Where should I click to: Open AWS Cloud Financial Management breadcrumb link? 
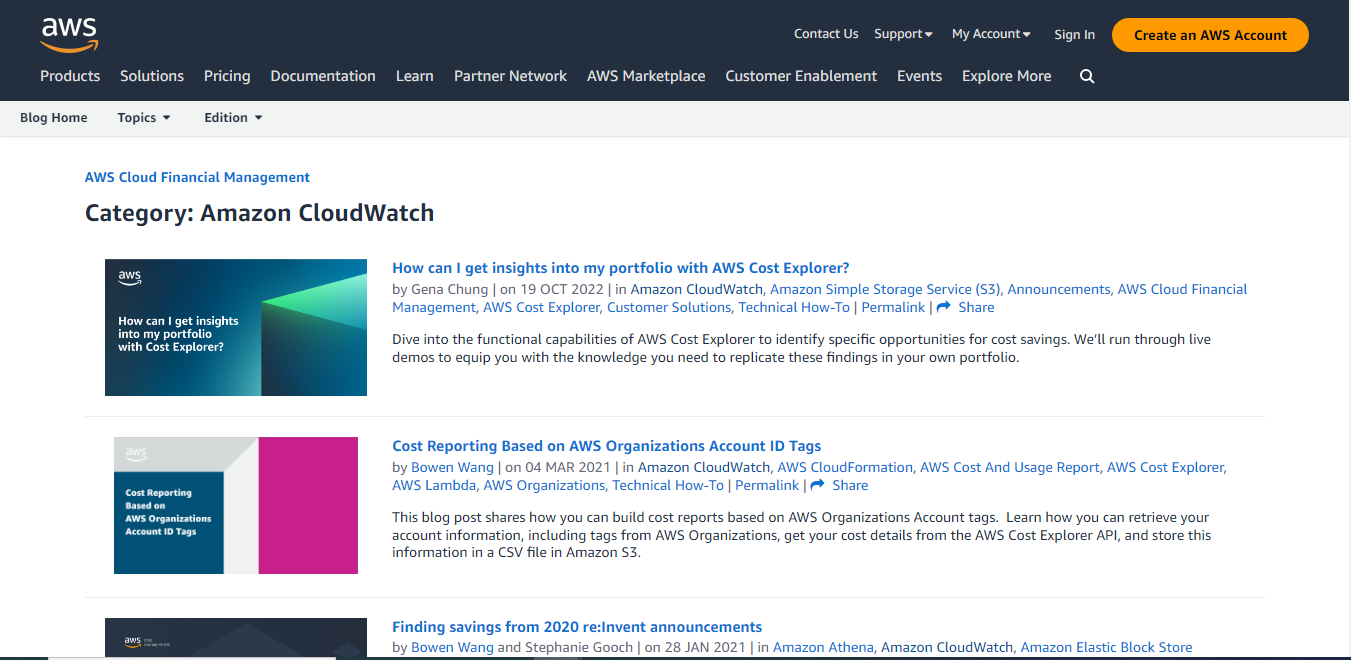click(197, 177)
